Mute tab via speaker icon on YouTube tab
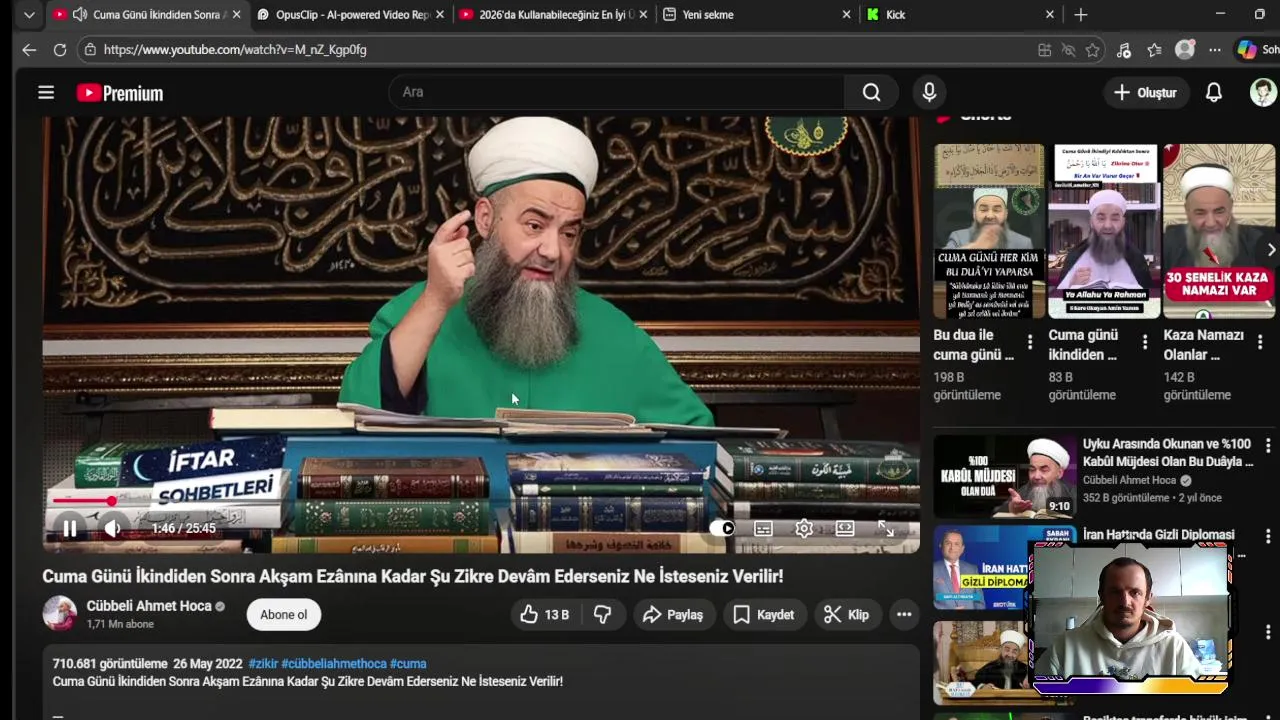The height and width of the screenshot is (720, 1280). (x=80, y=15)
